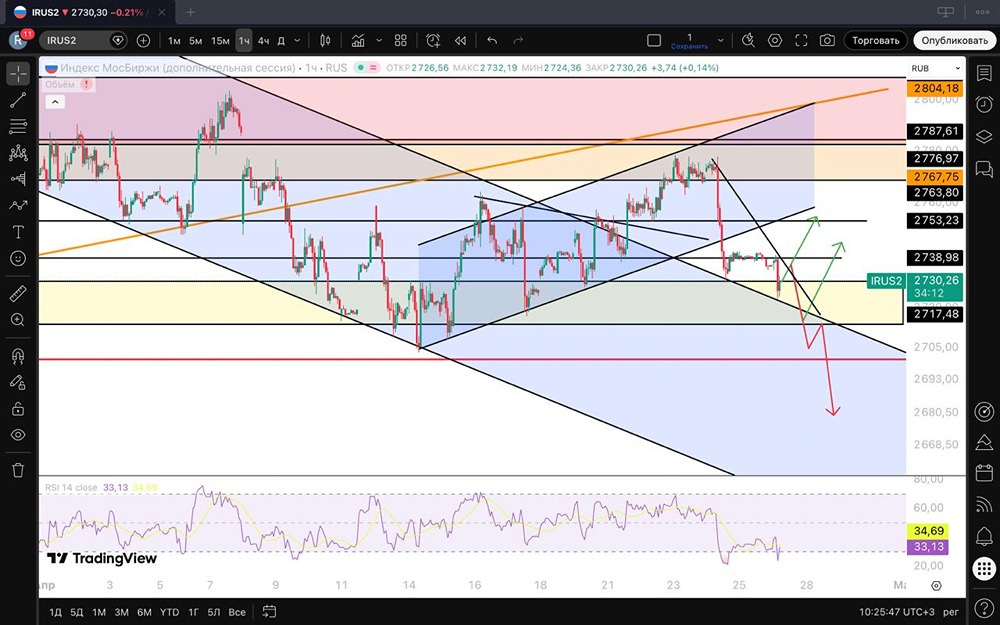Switch to the 4ч timeframe
Image resolution: width=1000 pixels, height=625 pixels.
(263, 40)
